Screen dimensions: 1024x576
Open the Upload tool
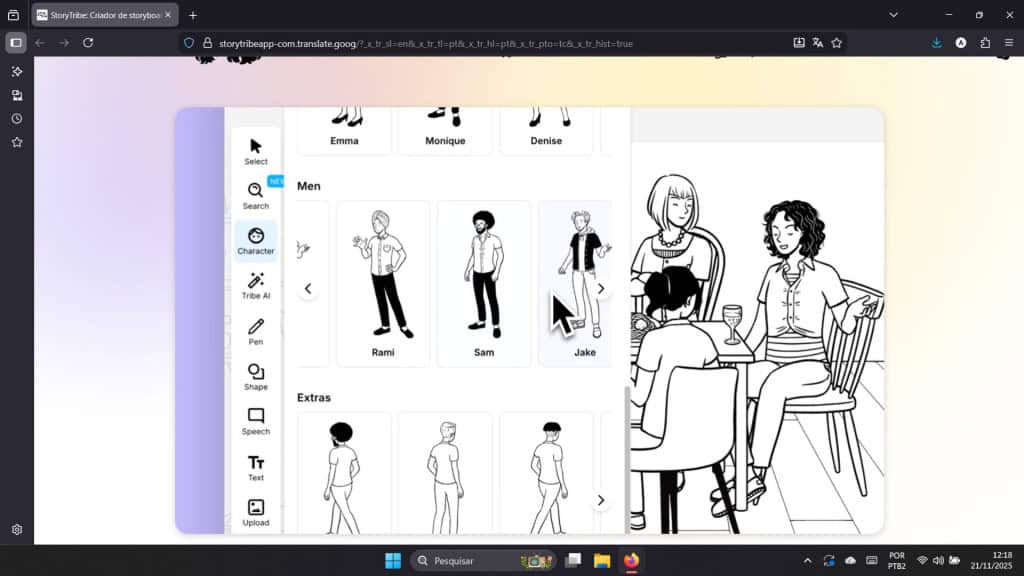pos(255,512)
